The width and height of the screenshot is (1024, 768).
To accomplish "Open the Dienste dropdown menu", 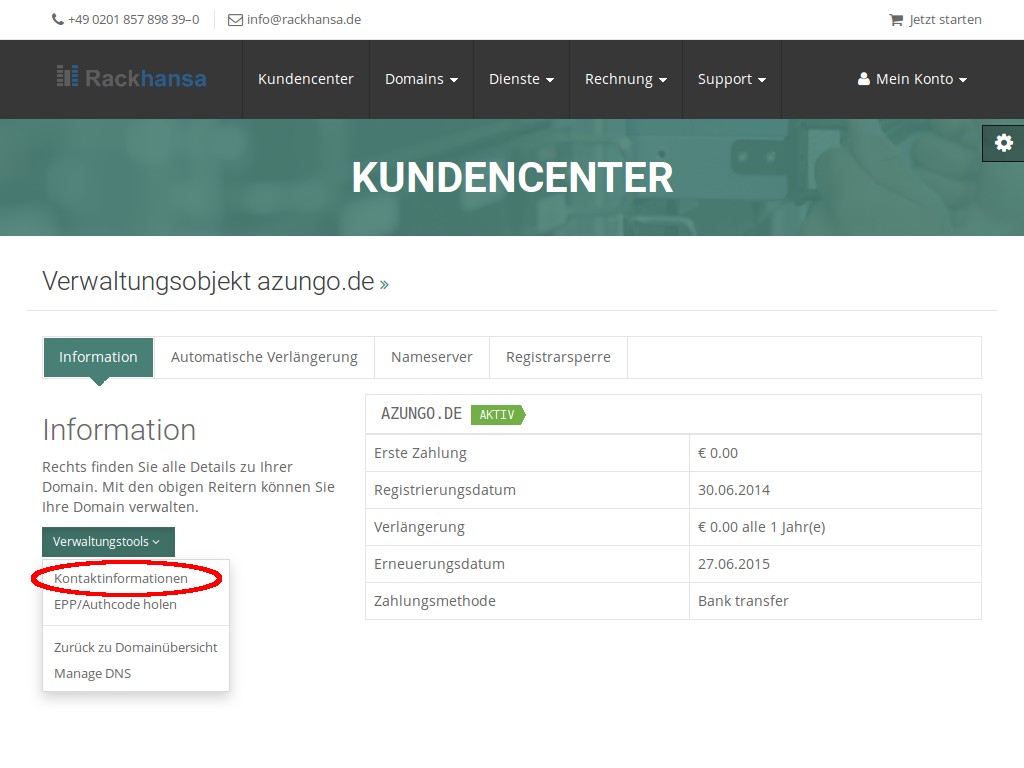I will tap(521, 79).
